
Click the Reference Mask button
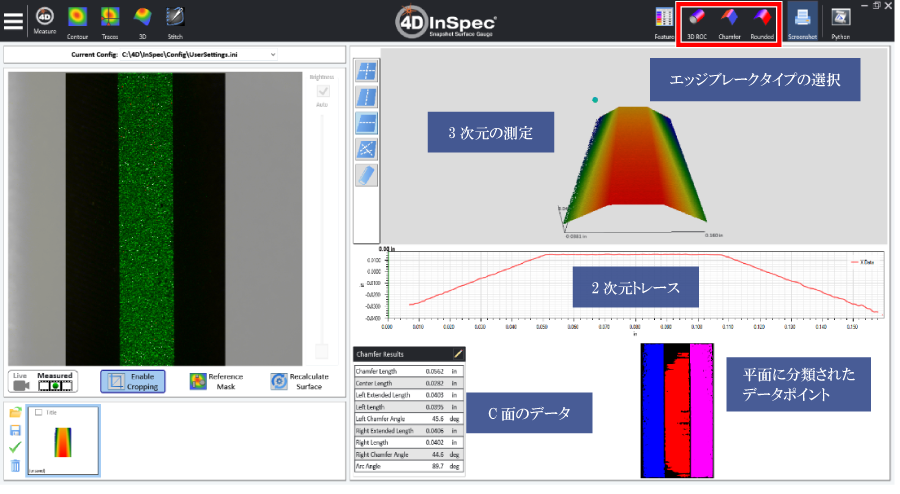click(x=217, y=382)
